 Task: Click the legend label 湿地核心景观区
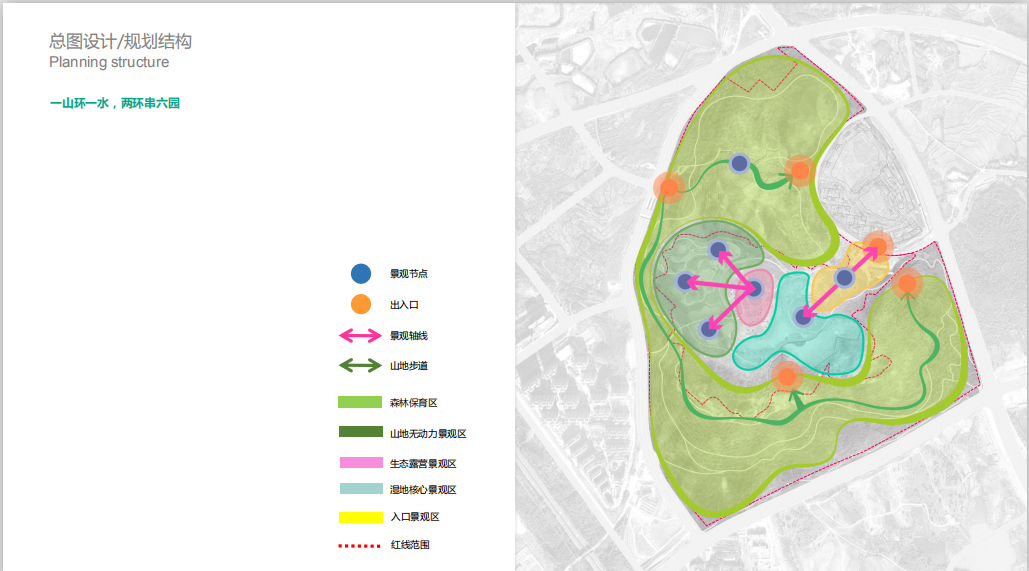point(423,490)
